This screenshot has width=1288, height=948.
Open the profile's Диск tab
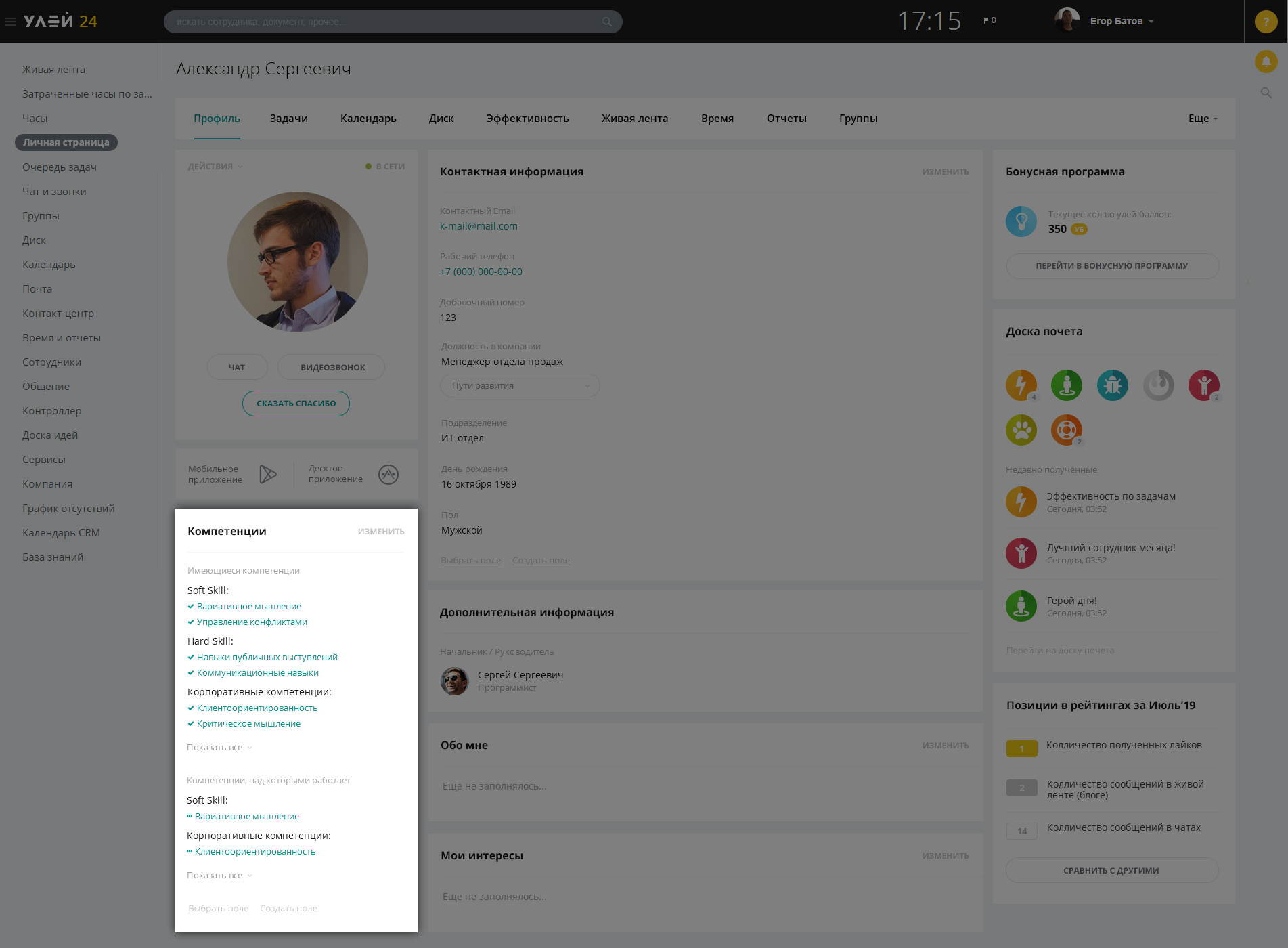[441, 118]
